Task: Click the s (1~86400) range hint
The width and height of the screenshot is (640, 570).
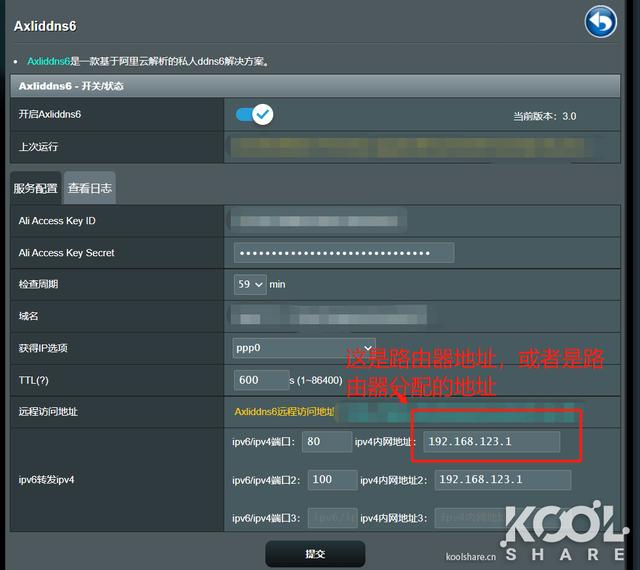Action: 316,381
